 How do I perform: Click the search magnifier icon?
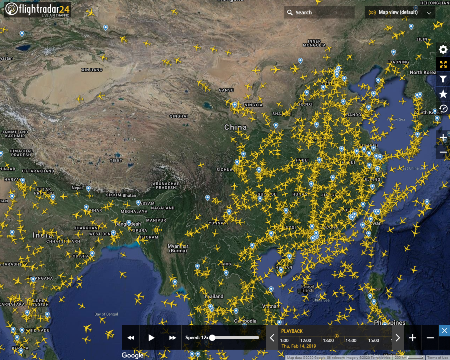[290, 12]
